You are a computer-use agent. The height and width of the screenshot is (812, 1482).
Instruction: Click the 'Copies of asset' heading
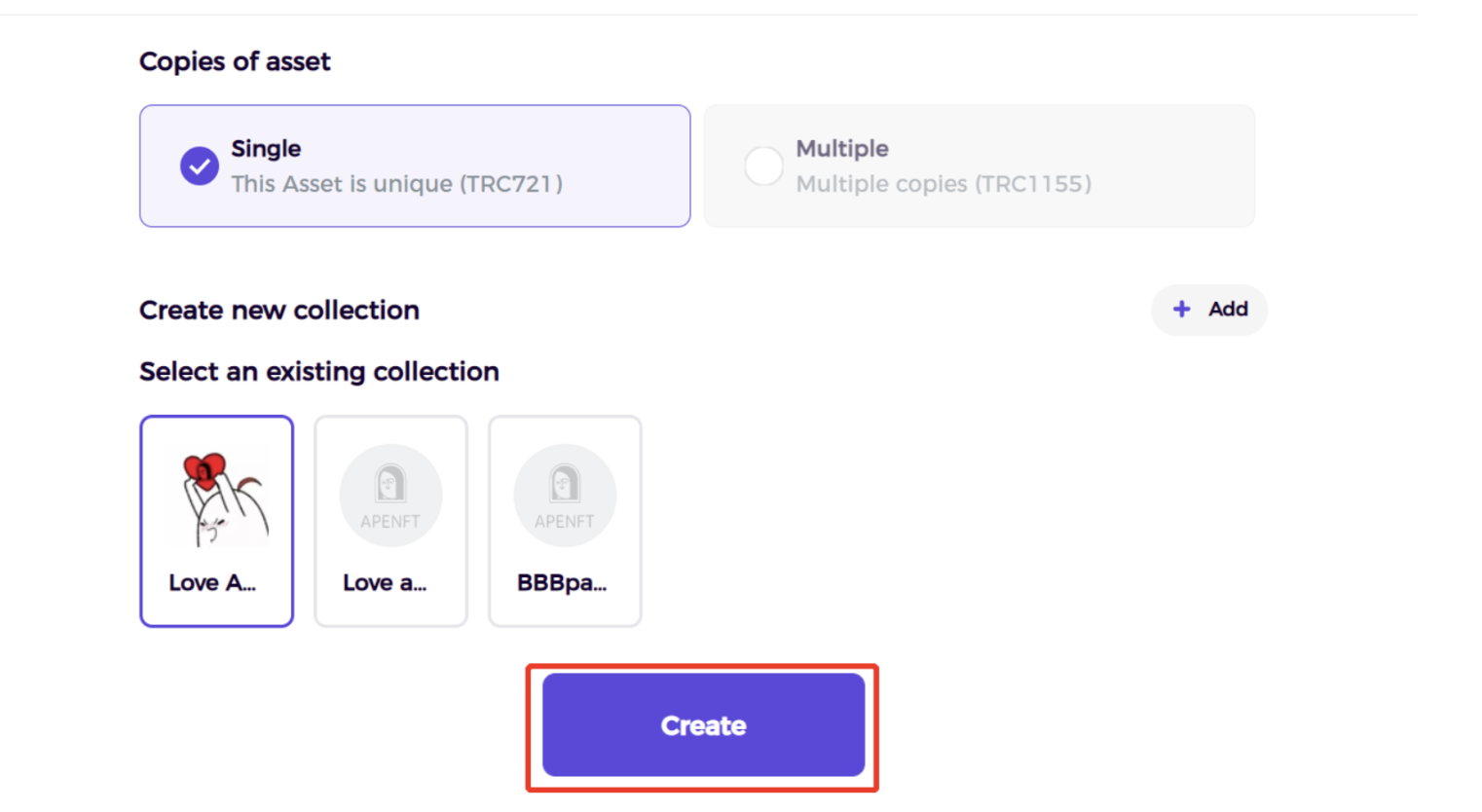(235, 61)
